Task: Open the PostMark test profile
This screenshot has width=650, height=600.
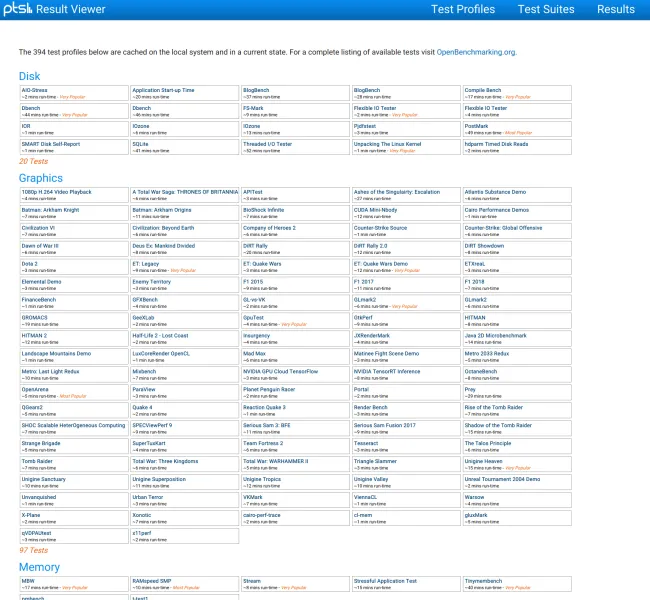Action: pos(517,129)
